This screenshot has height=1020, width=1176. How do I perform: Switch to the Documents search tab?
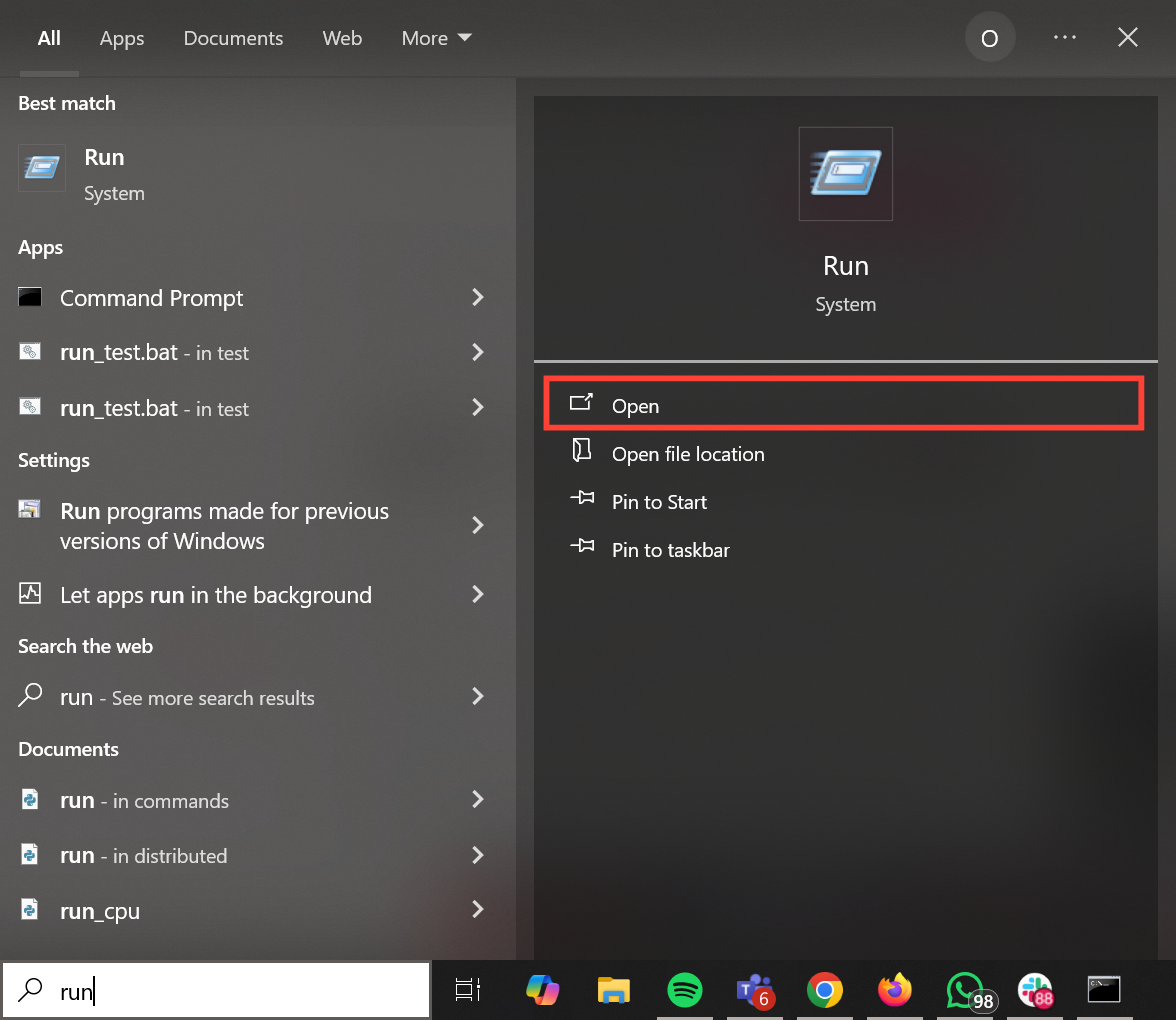pyautogui.click(x=233, y=38)
